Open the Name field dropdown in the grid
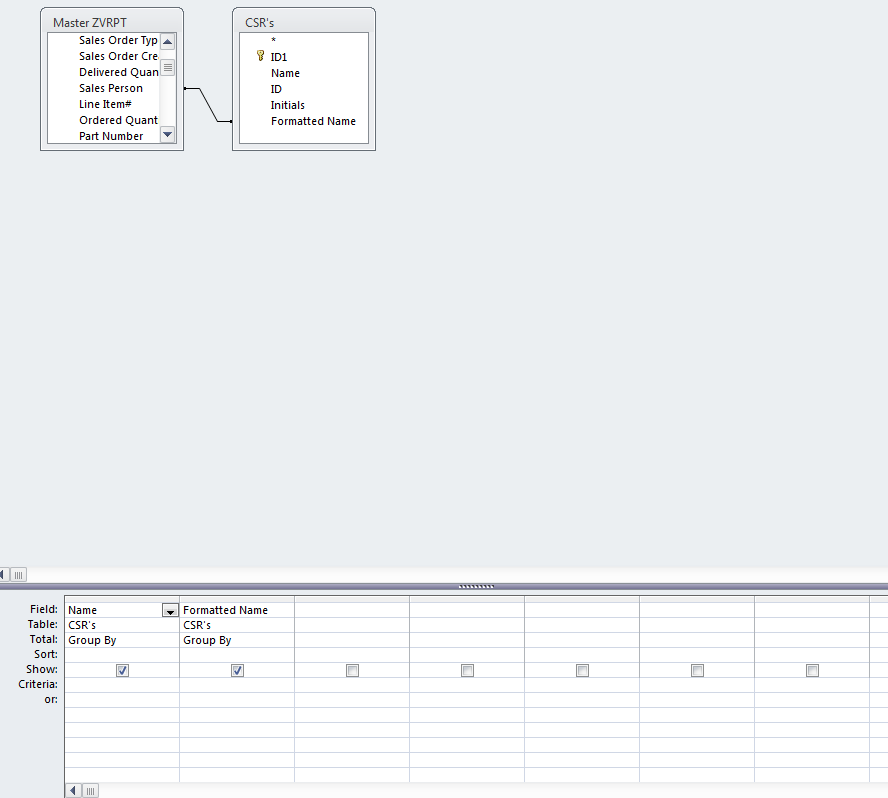 170,611
